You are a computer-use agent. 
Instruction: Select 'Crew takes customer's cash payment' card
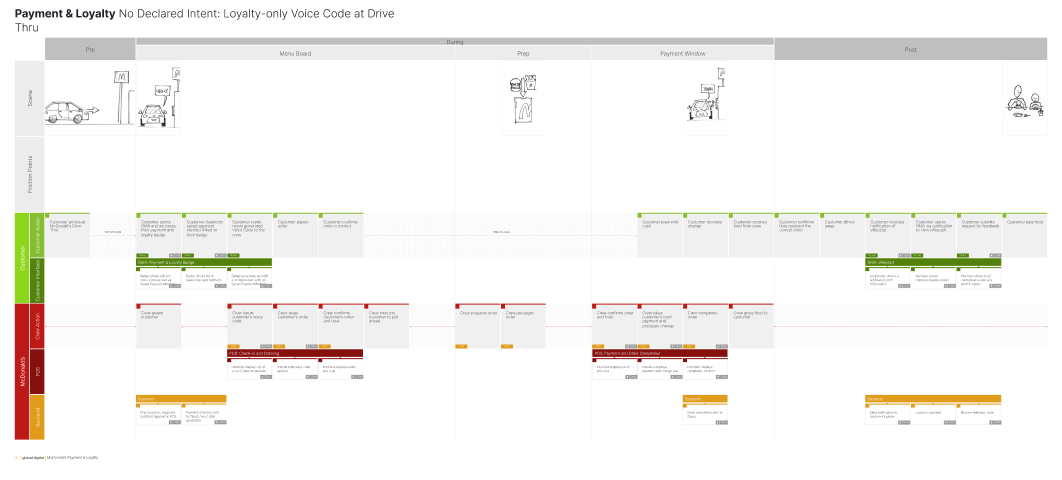[x=660, y=326]
